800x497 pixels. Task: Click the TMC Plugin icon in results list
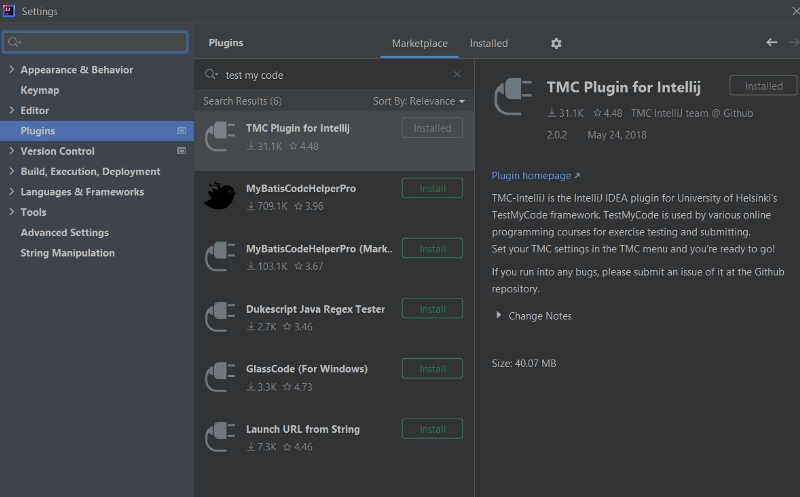click(220, 136)
